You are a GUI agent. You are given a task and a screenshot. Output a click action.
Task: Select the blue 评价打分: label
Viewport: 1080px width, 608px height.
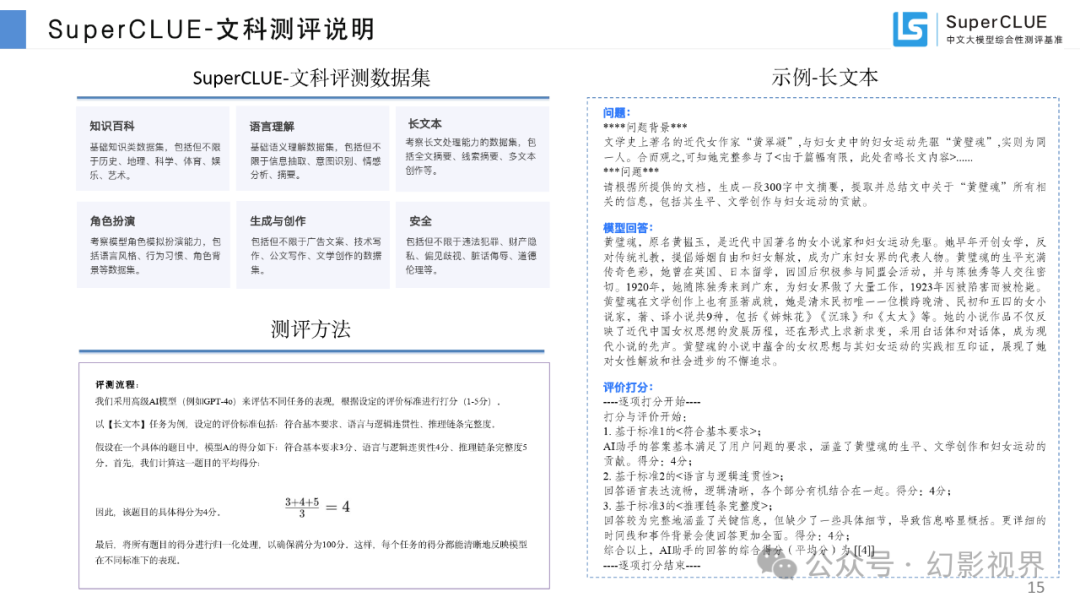click(627, 387)
